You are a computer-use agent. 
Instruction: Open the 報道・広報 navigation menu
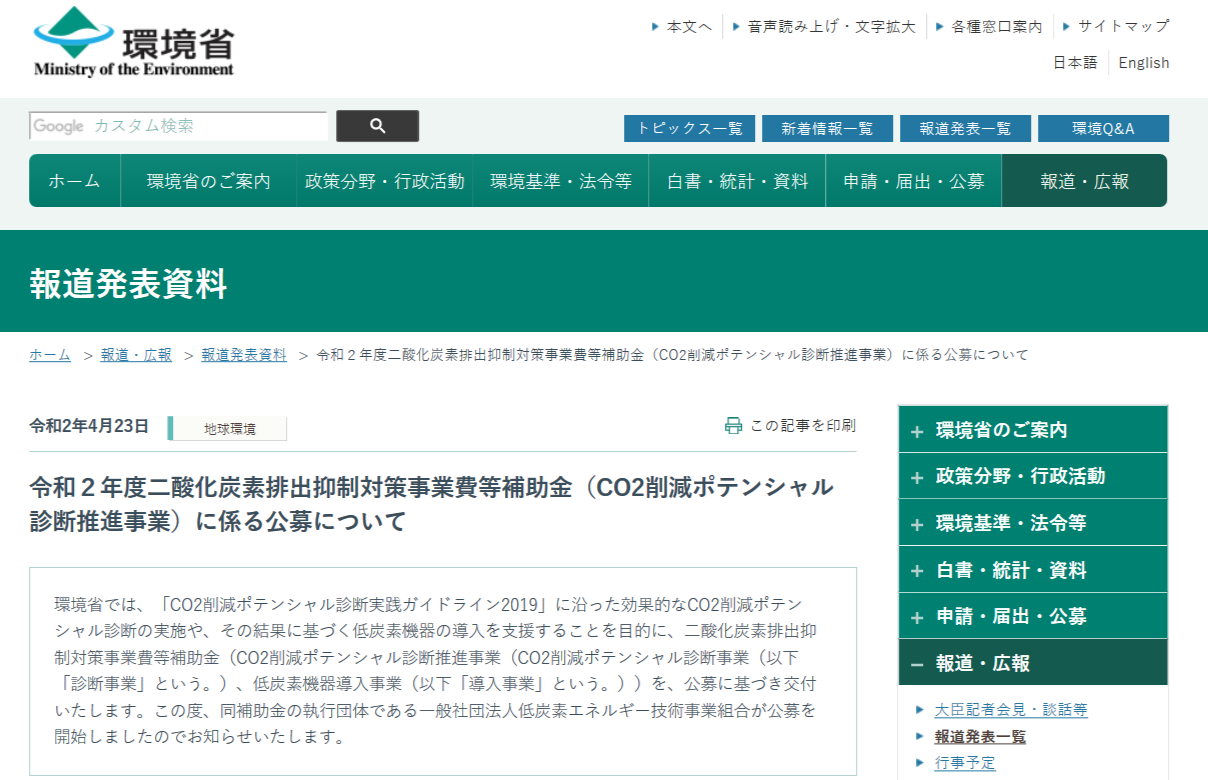1084,180
